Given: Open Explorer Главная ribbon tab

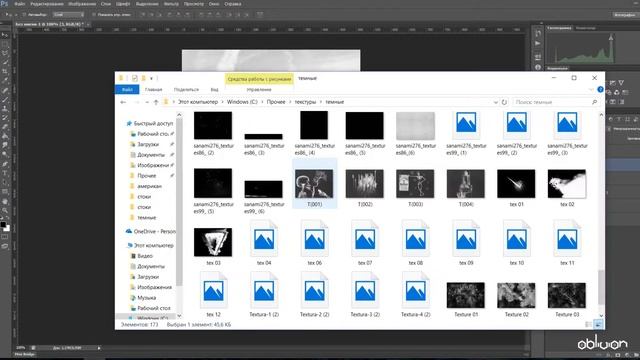Looking at the screenshot, I should click(x=153, y=89).
